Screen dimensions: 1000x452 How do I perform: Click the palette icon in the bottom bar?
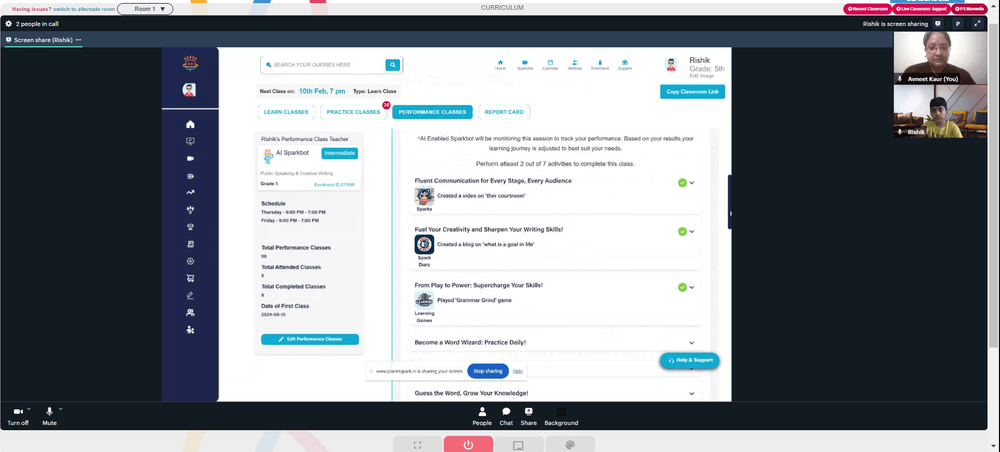point(570,444)
